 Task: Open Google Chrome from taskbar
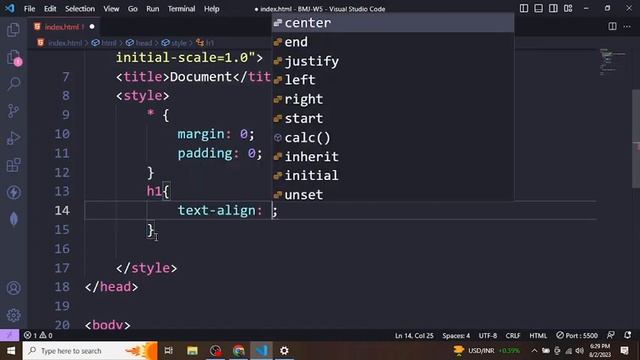coord(239,351)
